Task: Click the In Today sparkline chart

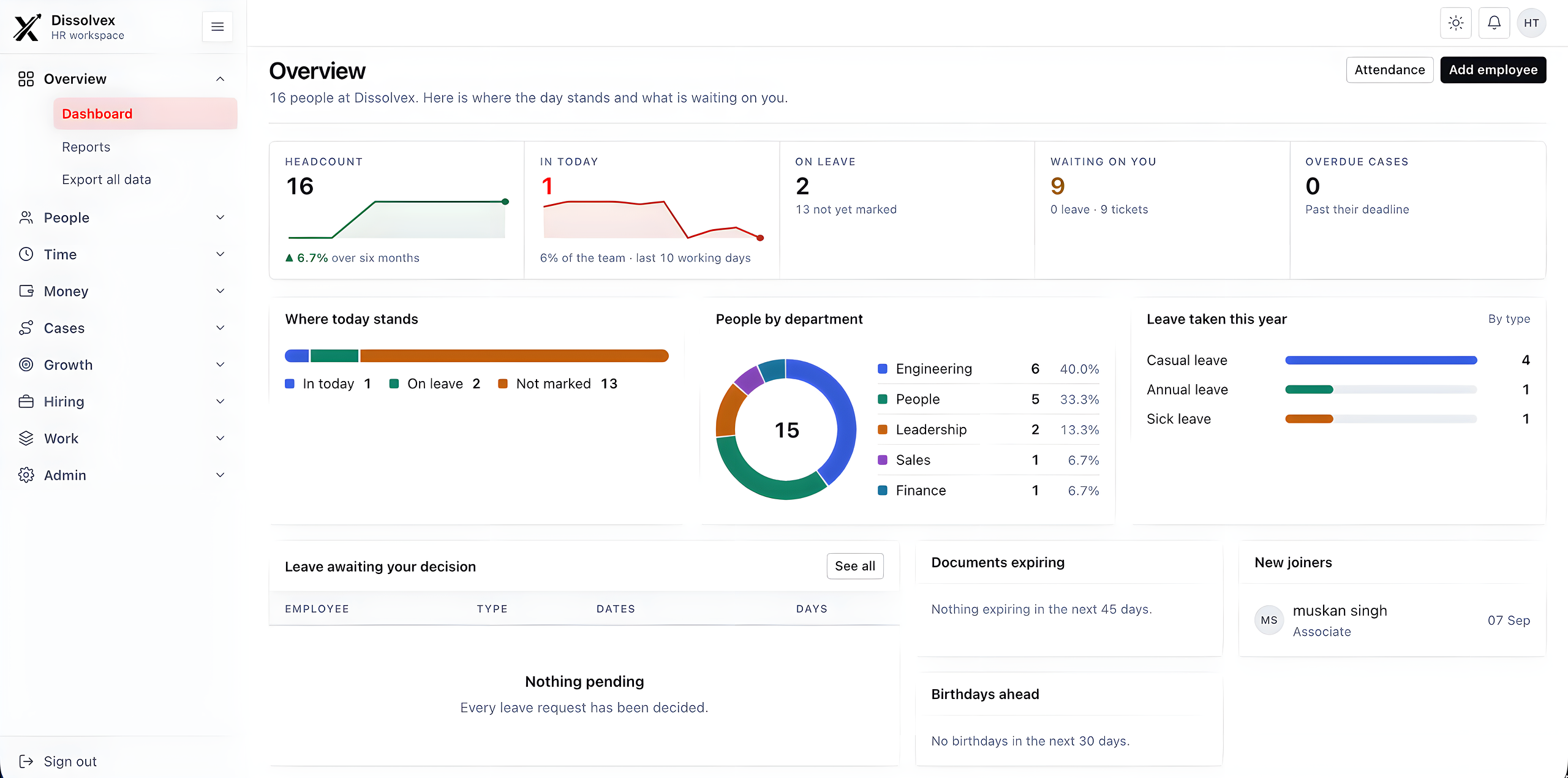Action: pyautogui.click(x=653, y=220)
